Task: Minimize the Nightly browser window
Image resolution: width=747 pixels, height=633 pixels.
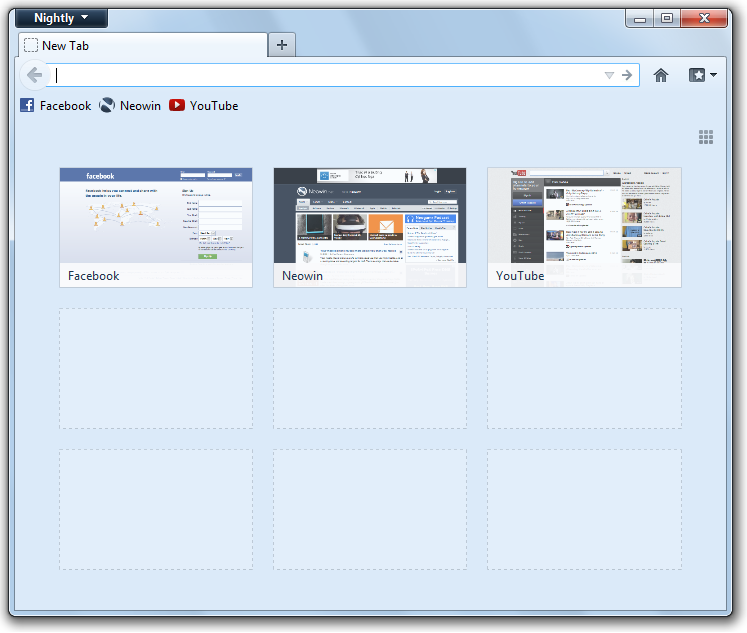Action: (640, 19)
